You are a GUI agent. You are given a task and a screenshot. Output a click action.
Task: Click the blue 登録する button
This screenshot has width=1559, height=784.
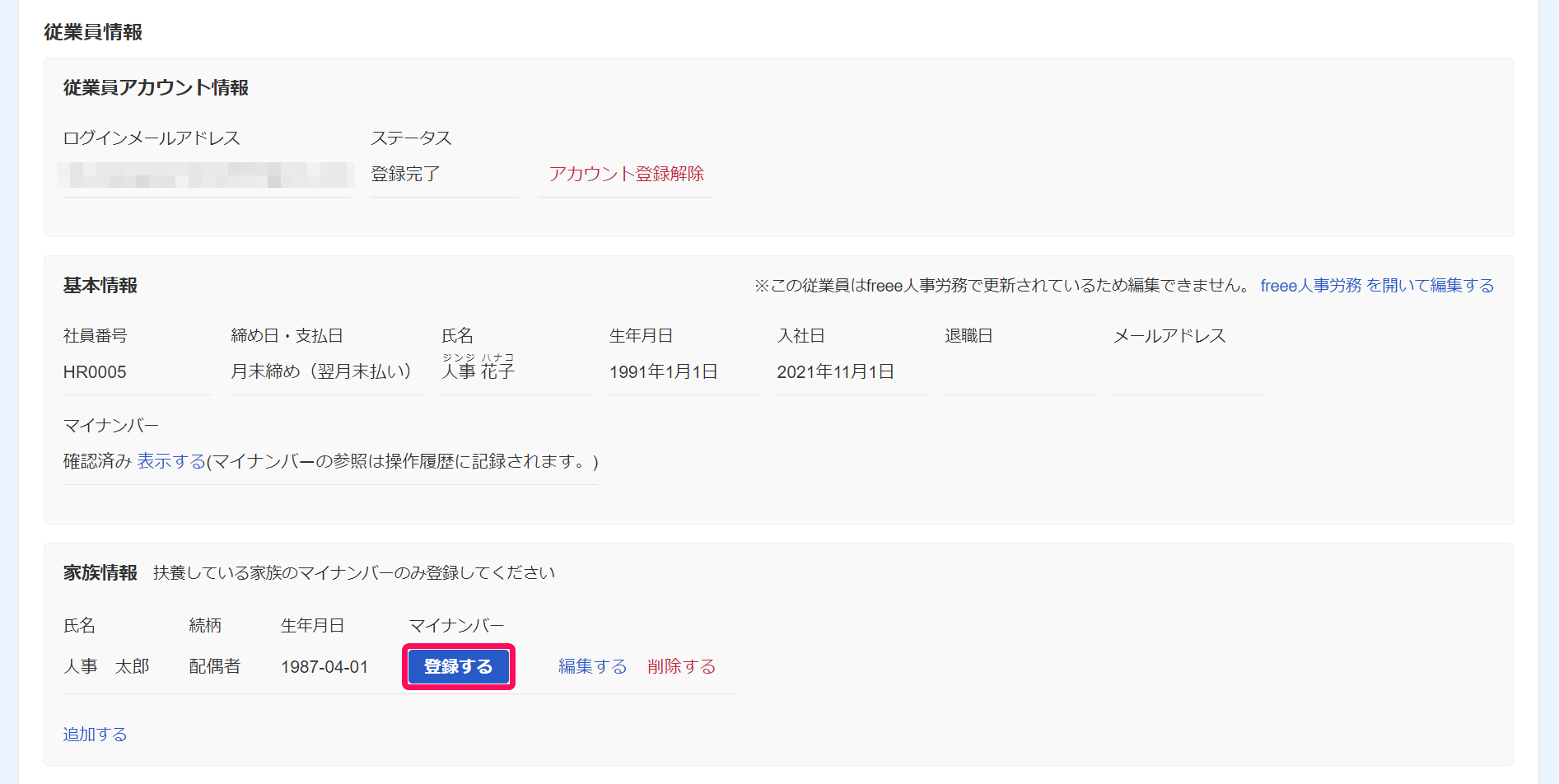tap(458, 666)
